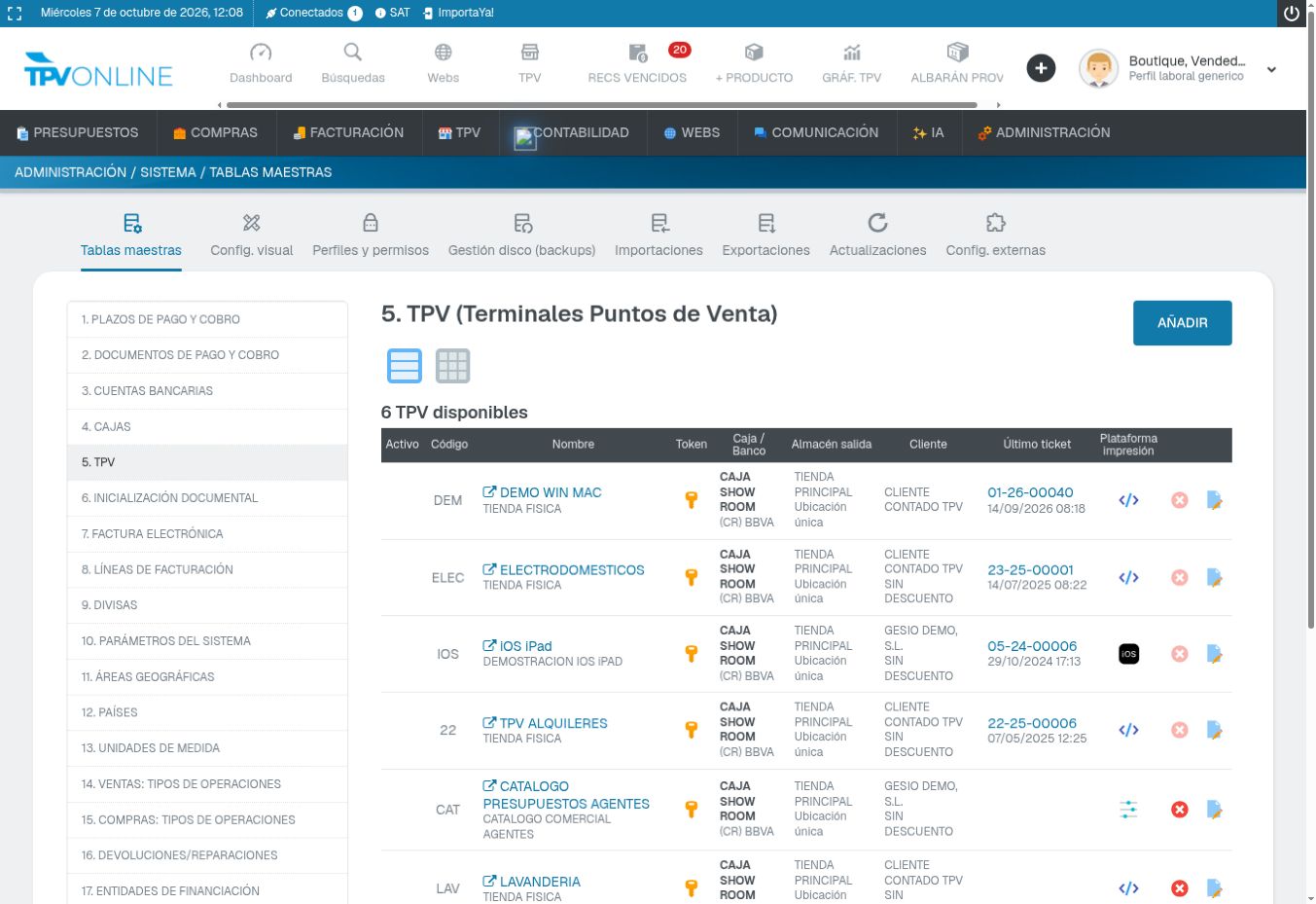Open the code platform icon for DEMO WIN MAC
Viewport: 1316px width, 904px height.
tap(1128, 500)
